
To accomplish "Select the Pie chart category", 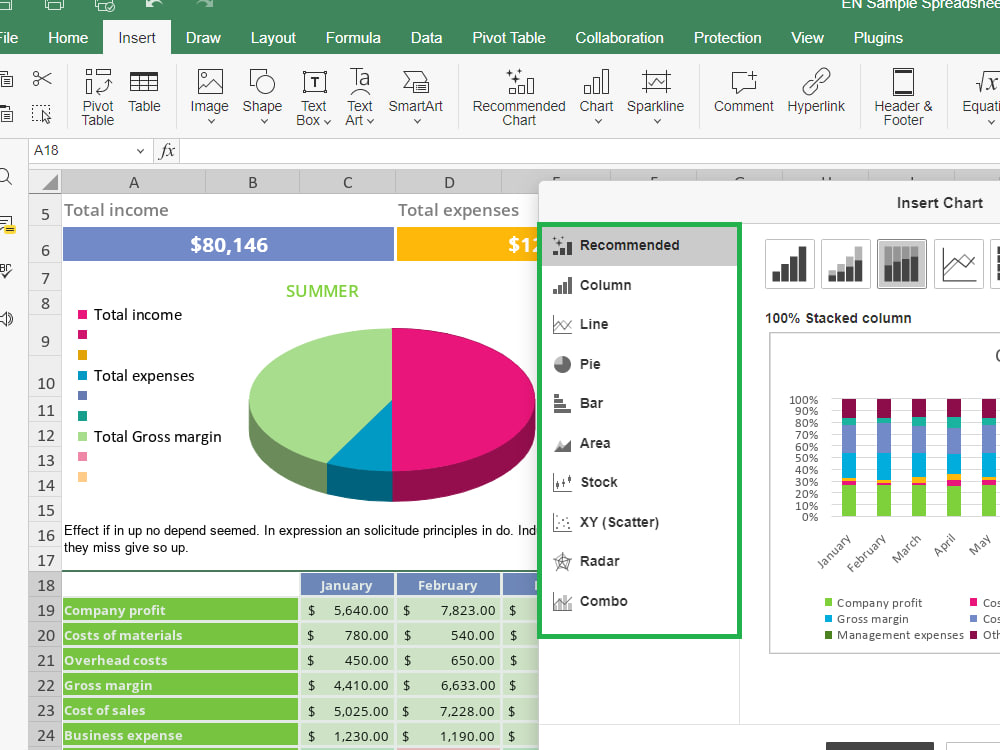I will (x=639, y=364).
